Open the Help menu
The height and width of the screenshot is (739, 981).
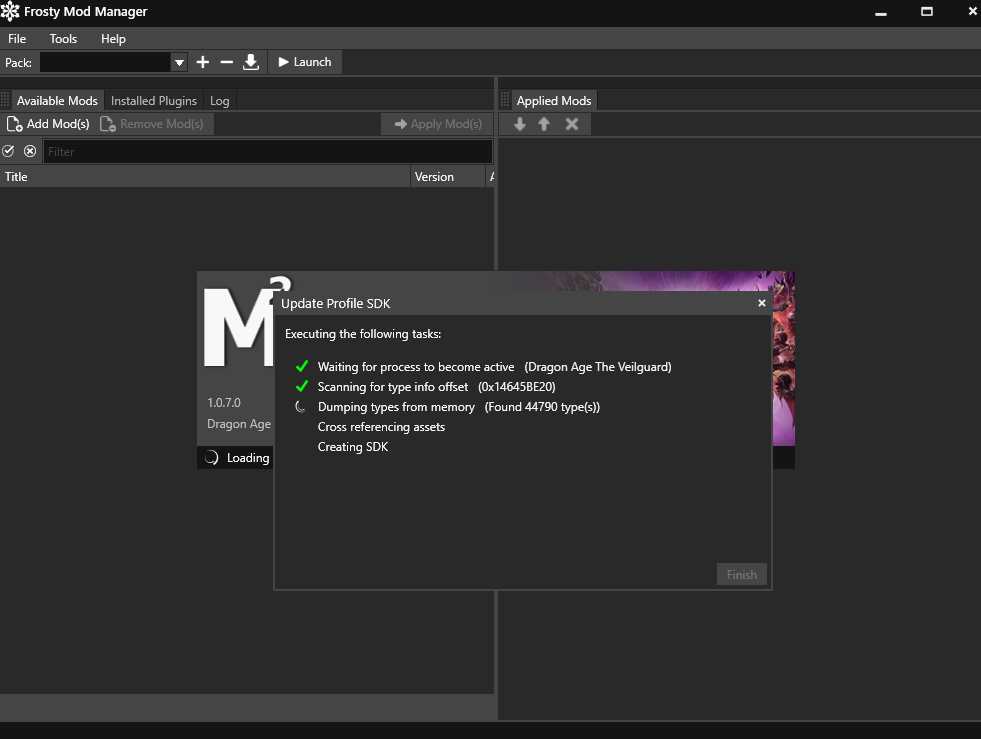[113, 39]
